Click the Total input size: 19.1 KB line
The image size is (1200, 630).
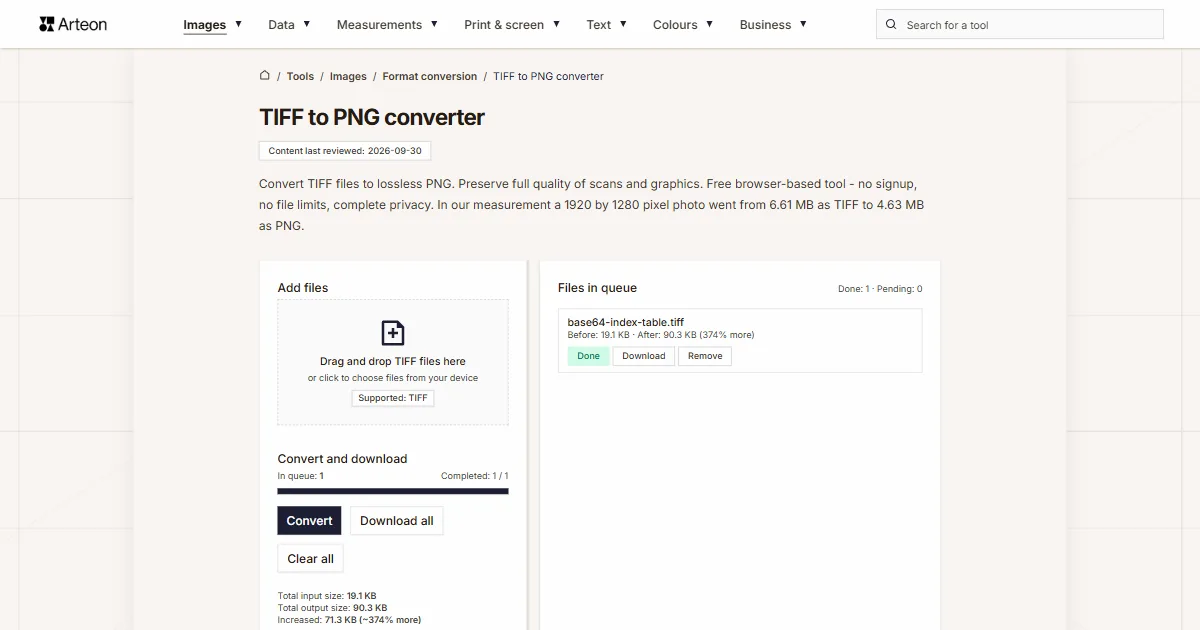pyautogui.click(x=327, y=596)
